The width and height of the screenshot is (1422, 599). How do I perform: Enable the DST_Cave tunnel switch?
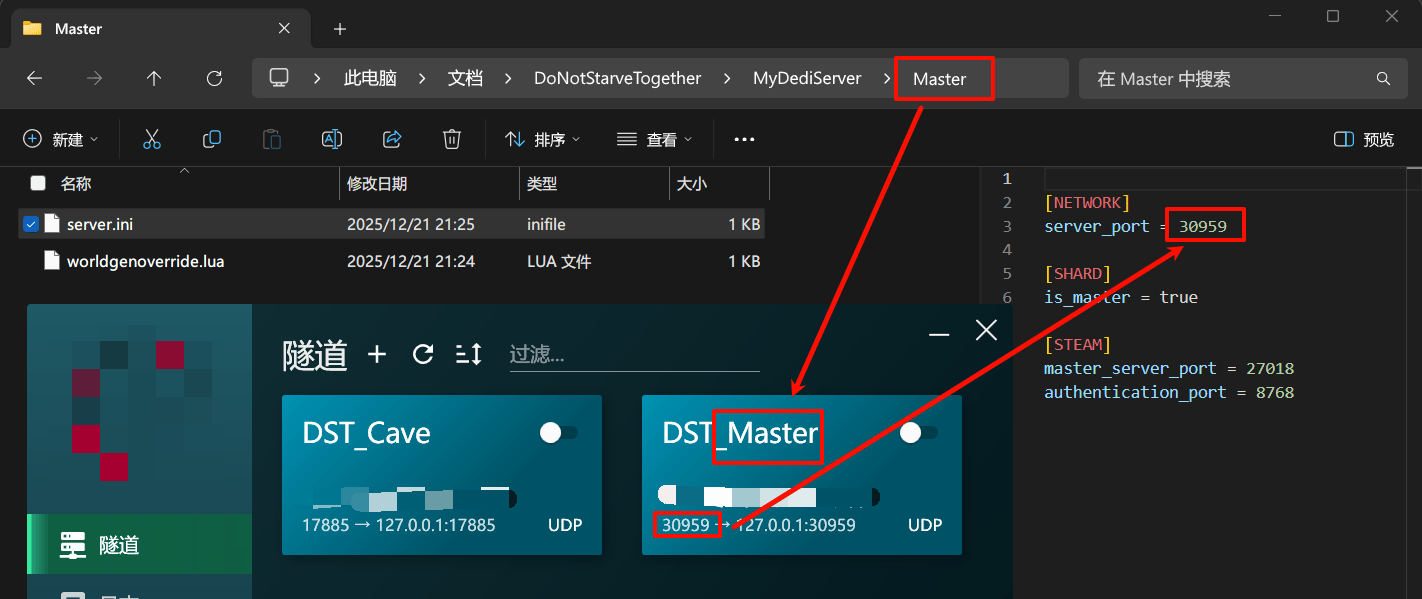tap(558, 432)
